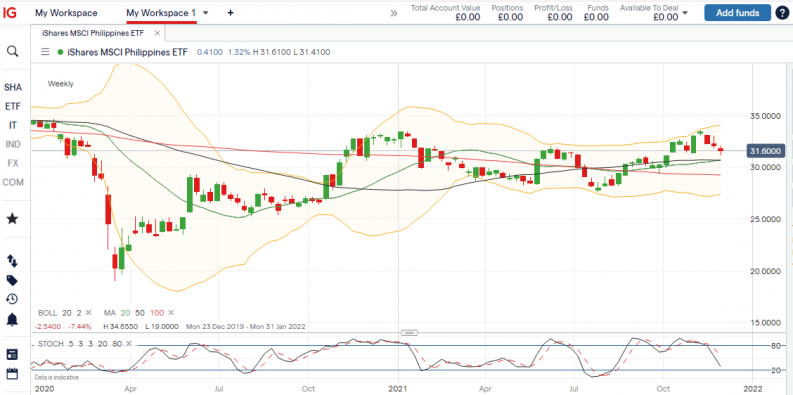793x395 pixels.
Task: Click the Weekly timeframe label
Action: coord(61,84)
